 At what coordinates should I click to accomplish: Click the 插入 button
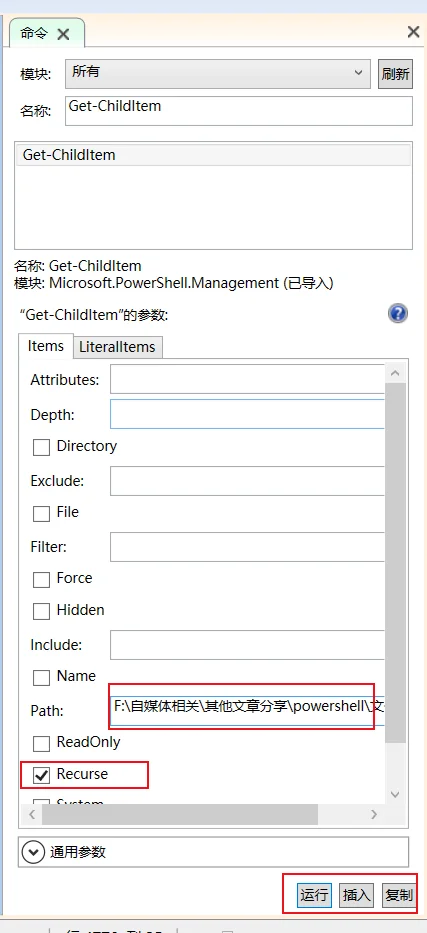click(356, 895)
